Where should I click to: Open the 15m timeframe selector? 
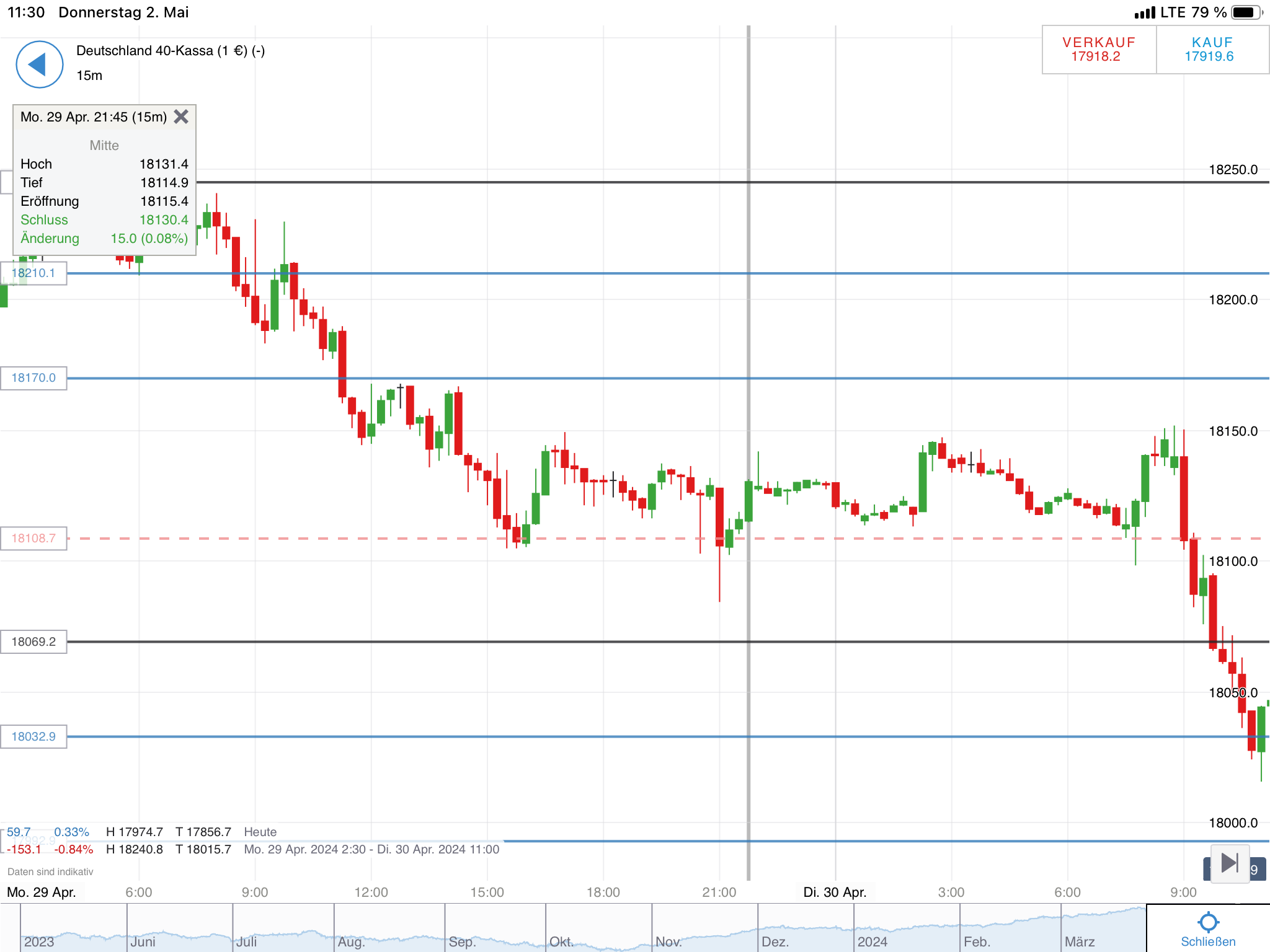click(x=89, y=76)
